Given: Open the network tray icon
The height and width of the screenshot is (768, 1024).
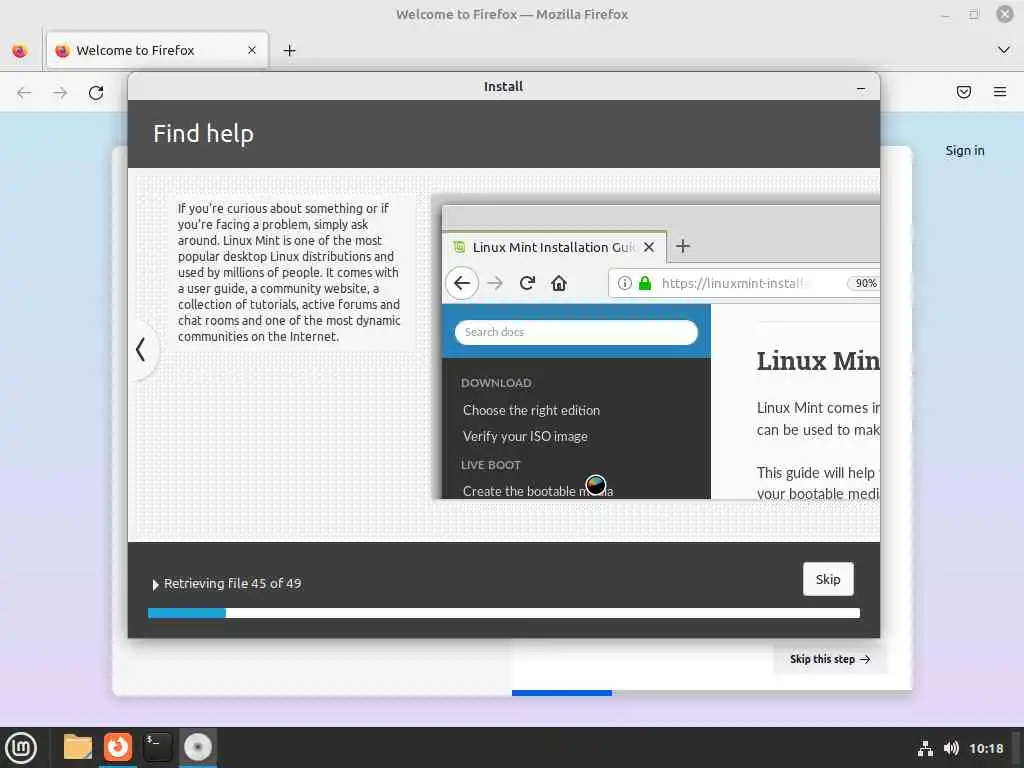Looking at the screenshot, I should (x=925, y=748).
